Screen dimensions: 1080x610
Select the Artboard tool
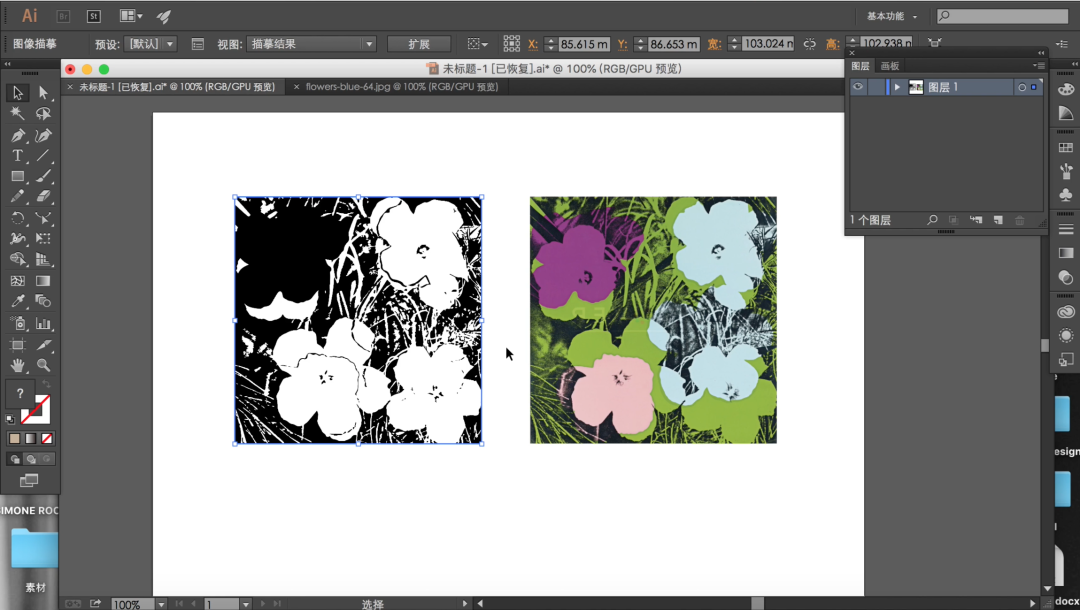[x=17, y=344]
